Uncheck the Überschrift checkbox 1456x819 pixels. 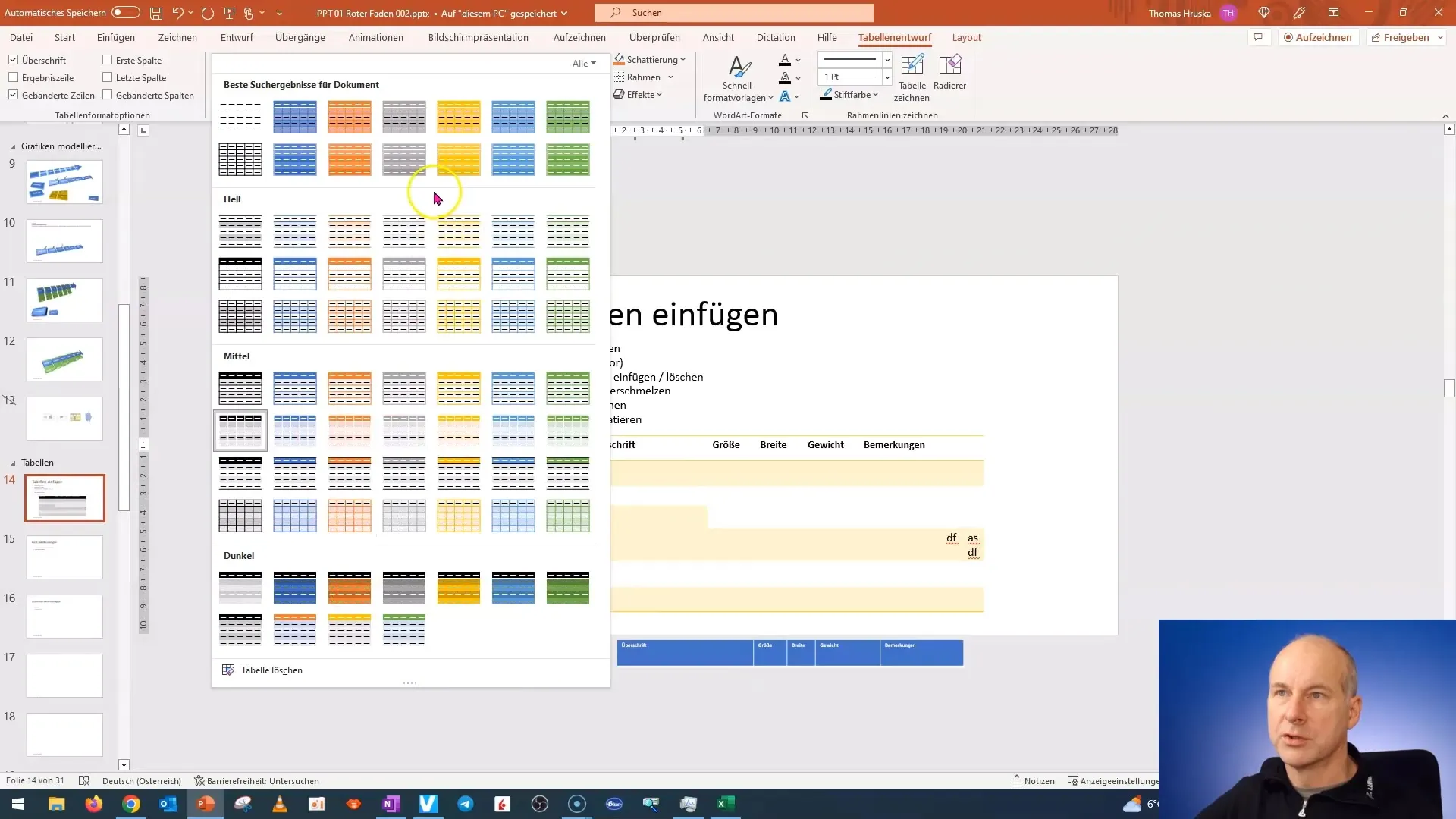tap(13, 60)
